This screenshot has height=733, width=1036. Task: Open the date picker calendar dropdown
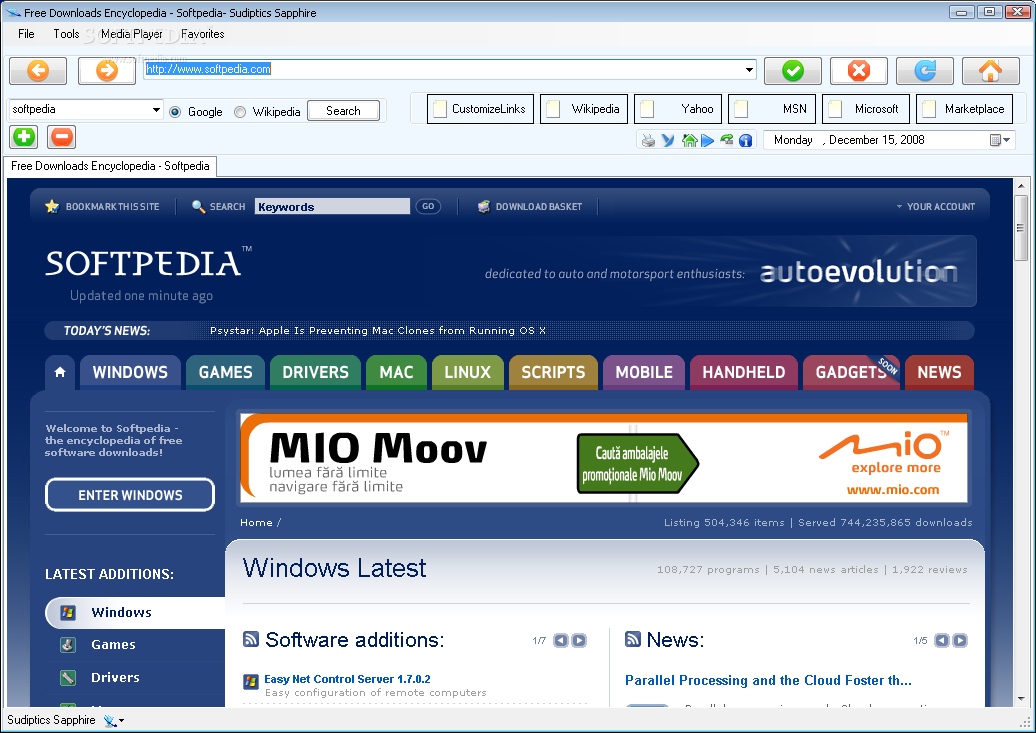[1000, 140]
